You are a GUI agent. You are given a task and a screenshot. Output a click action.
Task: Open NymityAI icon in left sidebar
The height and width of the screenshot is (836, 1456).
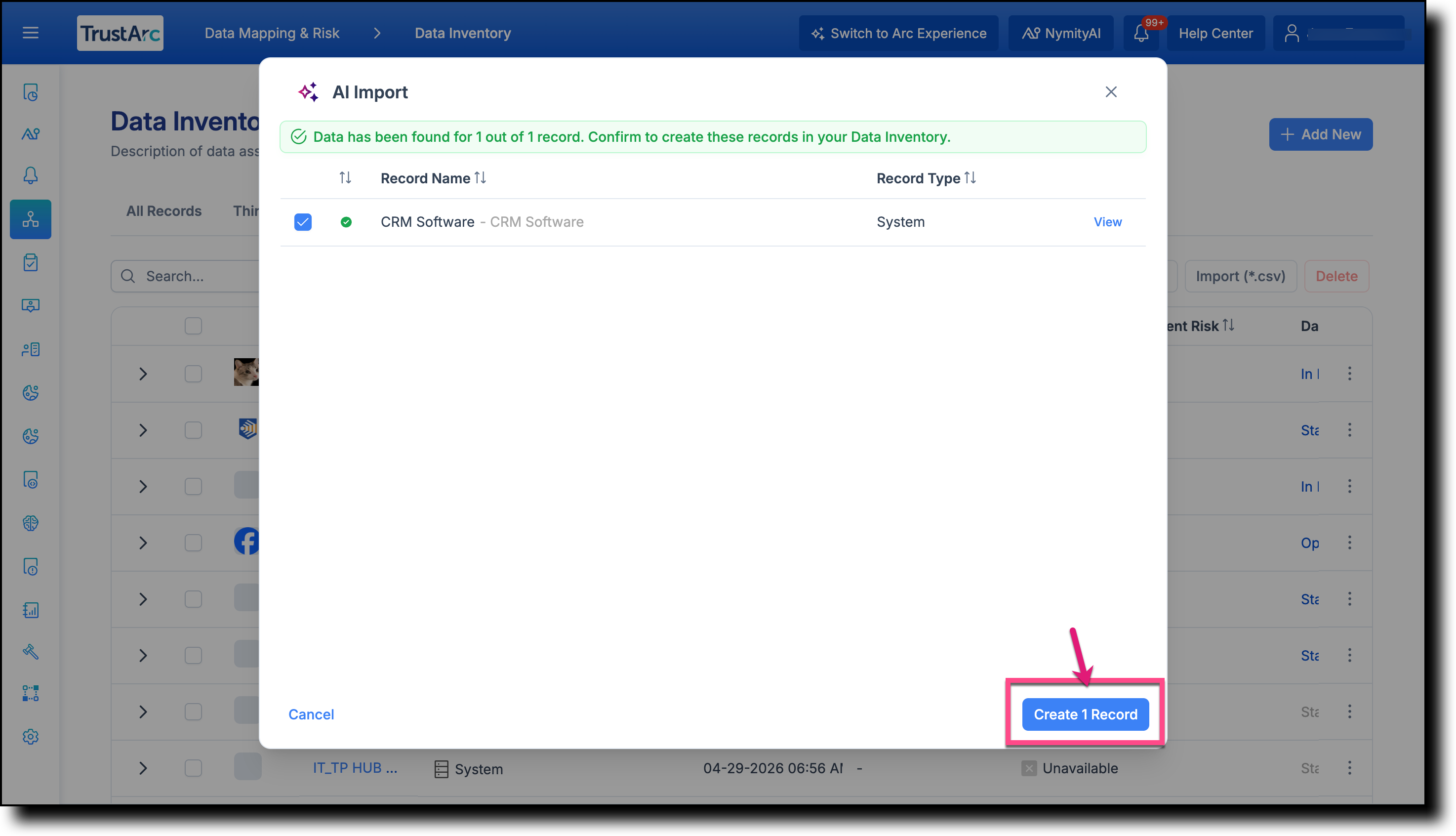pos(31,134)
